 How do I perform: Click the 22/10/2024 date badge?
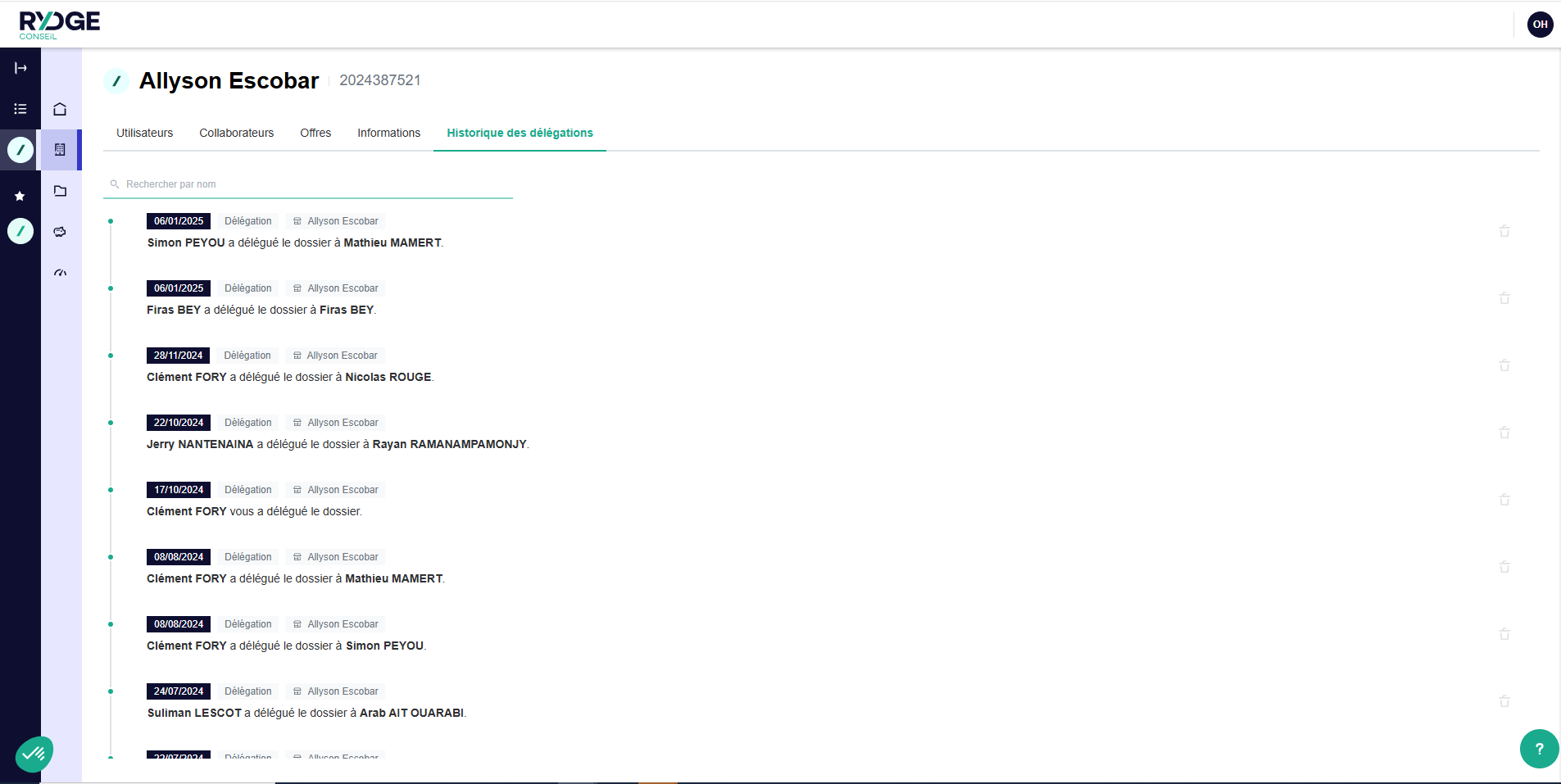(179, 423)
